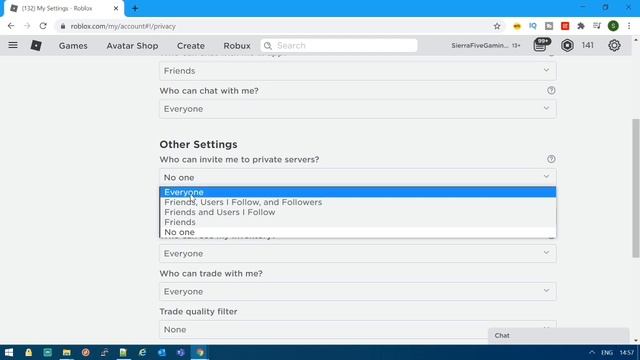Open the Friends dropdown near the top
This screenshot has width=640, height=360.
(x=358, y=71)
